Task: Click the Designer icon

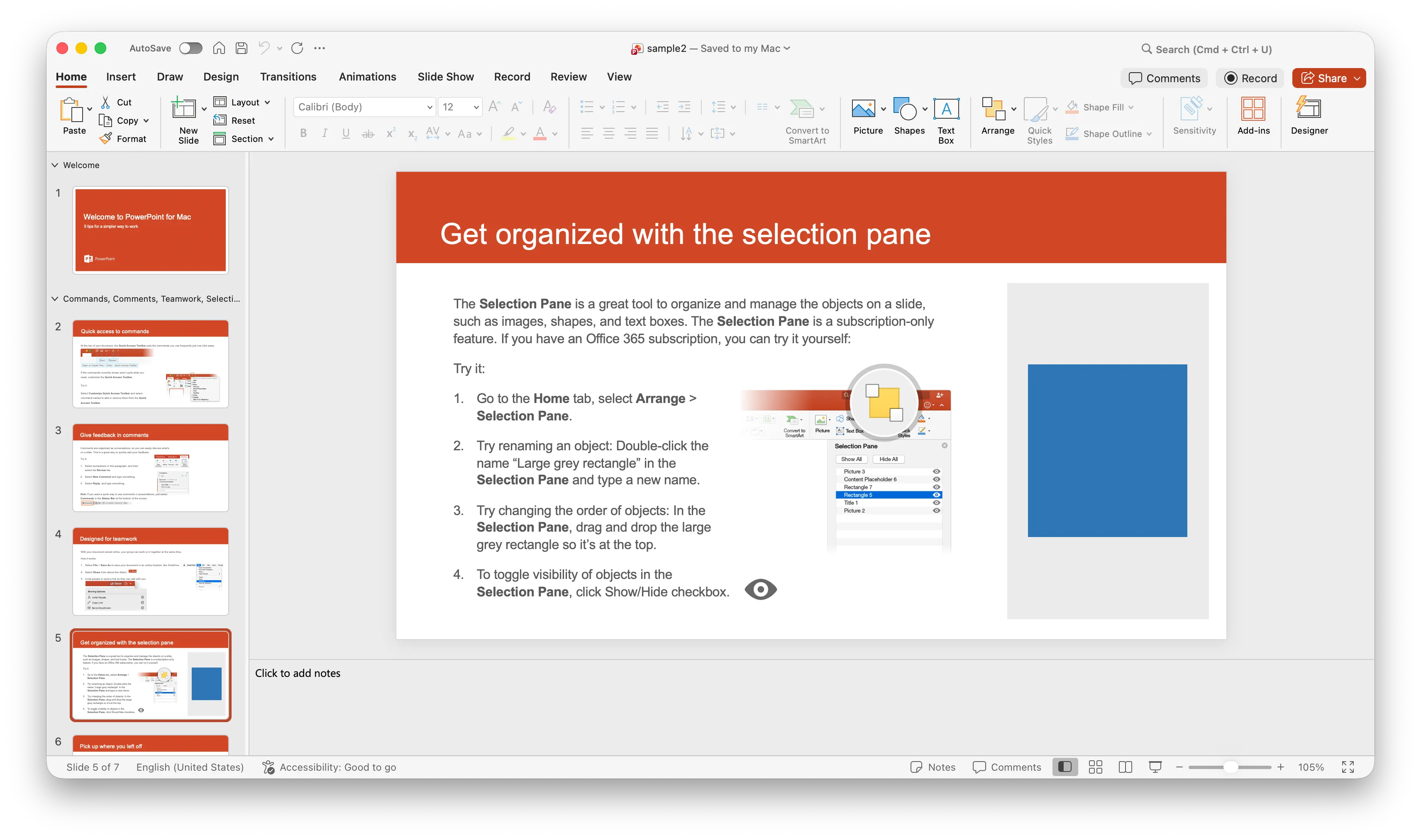Action: point(1309,109)
